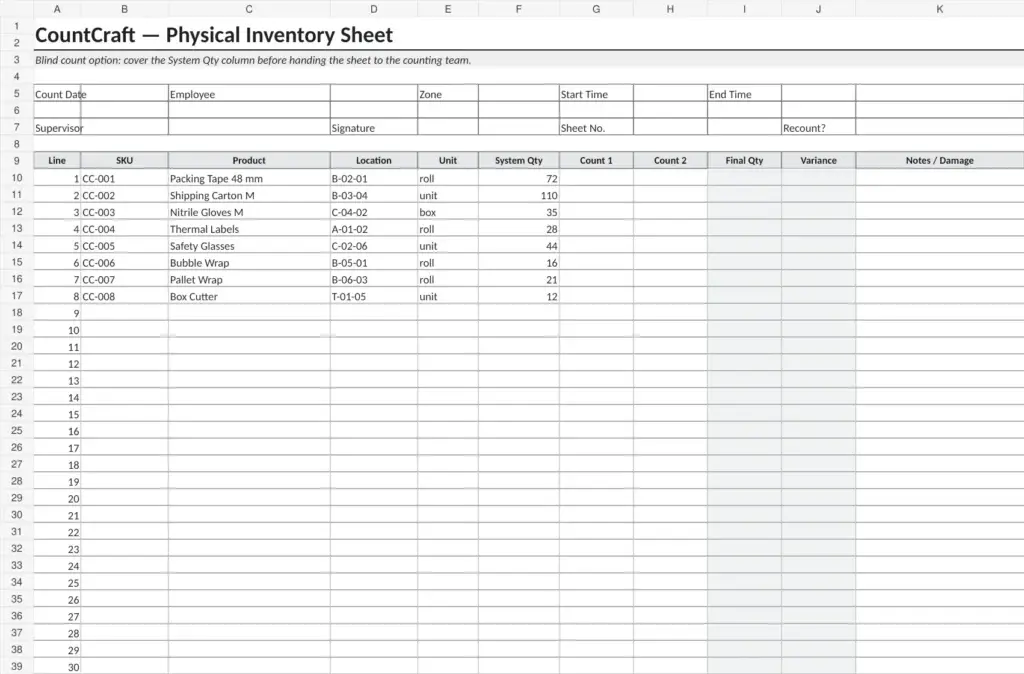
Task: Click product cell Safety Glasses
Action: 249,246
